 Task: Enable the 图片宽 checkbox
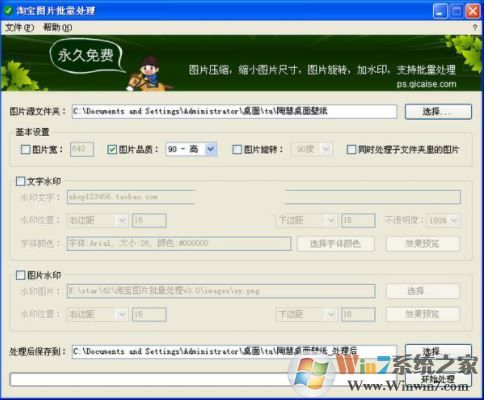coord(26,149)
